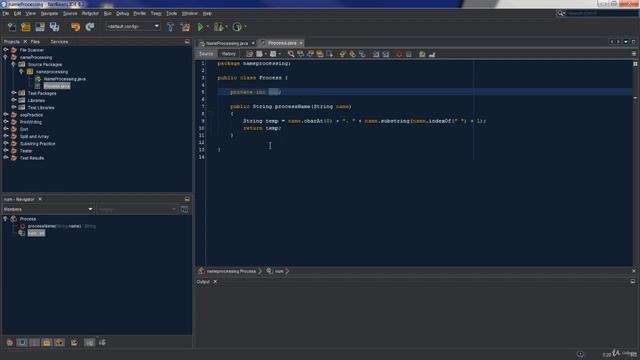Select NameProcessing.java in project tree
This screenshot has width=640, height=360.
tap(64, 79)
